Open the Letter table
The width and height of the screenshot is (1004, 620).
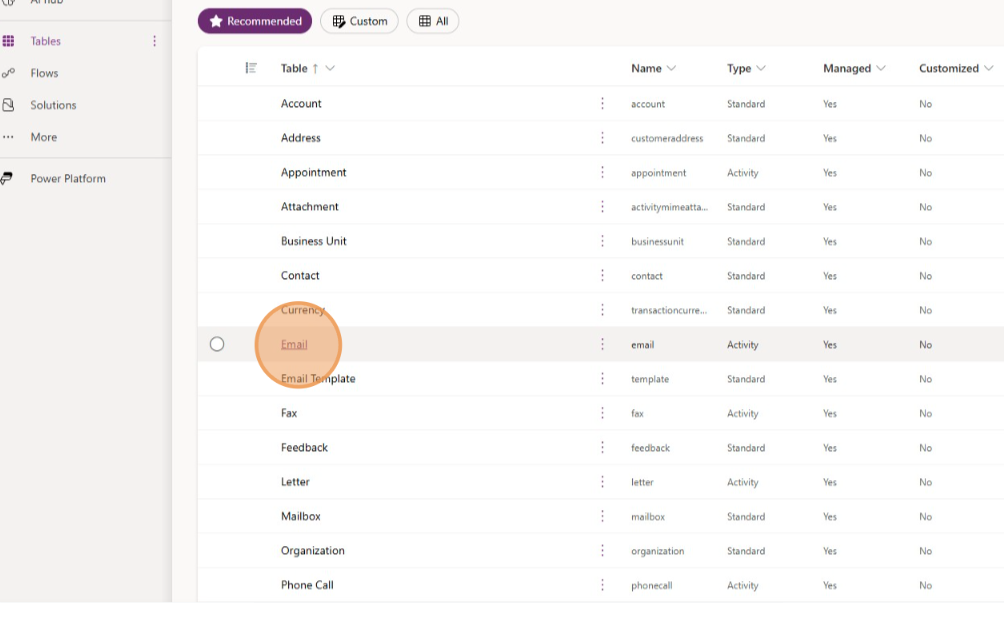pos(295,482)
